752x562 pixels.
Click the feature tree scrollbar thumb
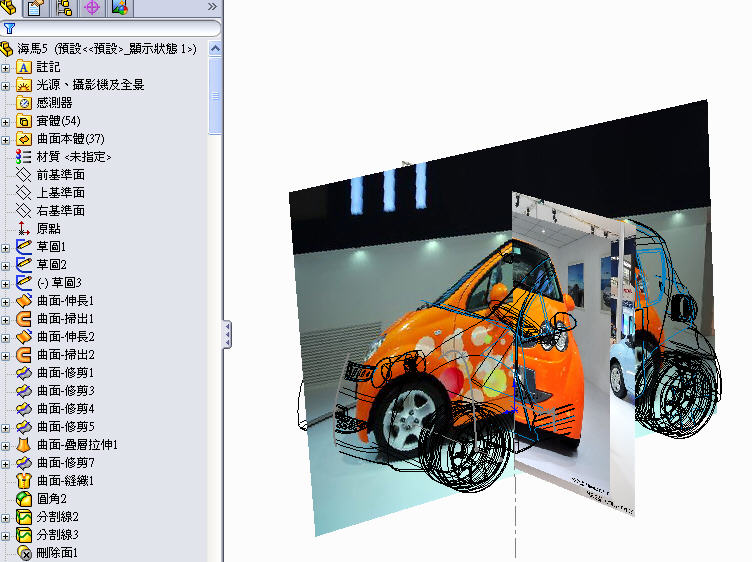point(215,96)
